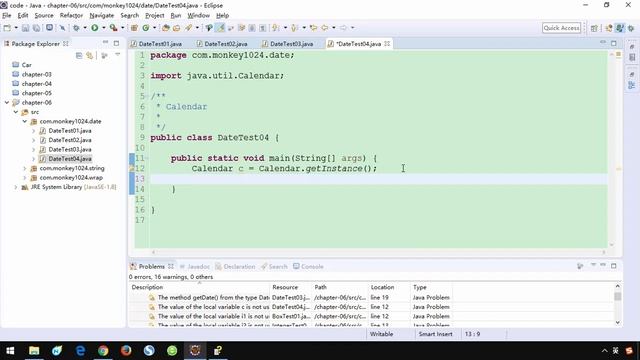Open the New Java Class dropdown arrow
Viewport: 640px width, 360px height.
pos(154,28)
